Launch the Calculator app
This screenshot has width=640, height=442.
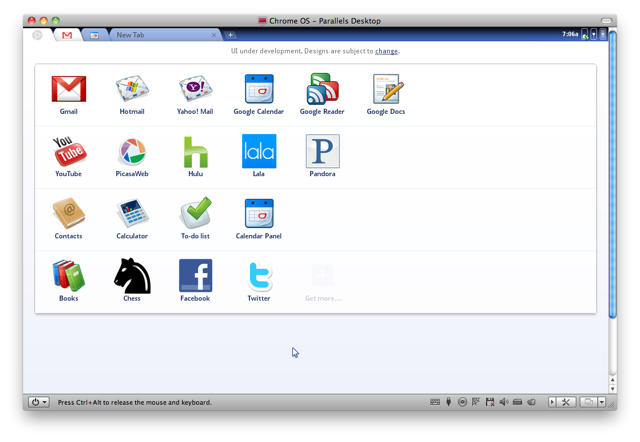point(132,213)
